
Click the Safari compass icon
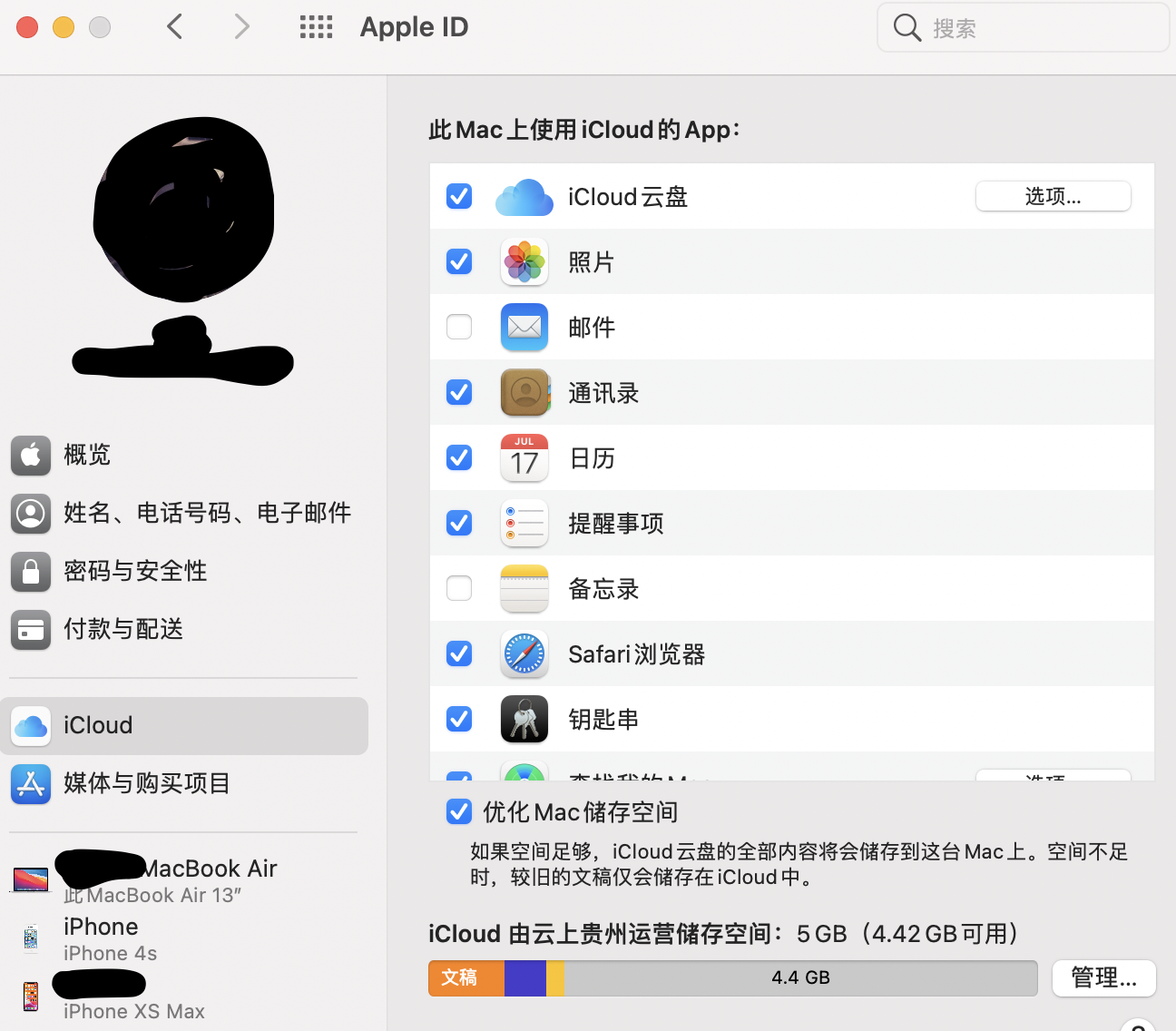click(x=524, y=654)
